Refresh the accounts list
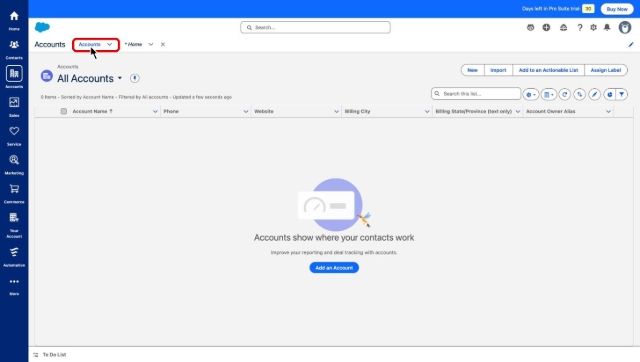This screenshot has width=640, height=362. (564, 94)
